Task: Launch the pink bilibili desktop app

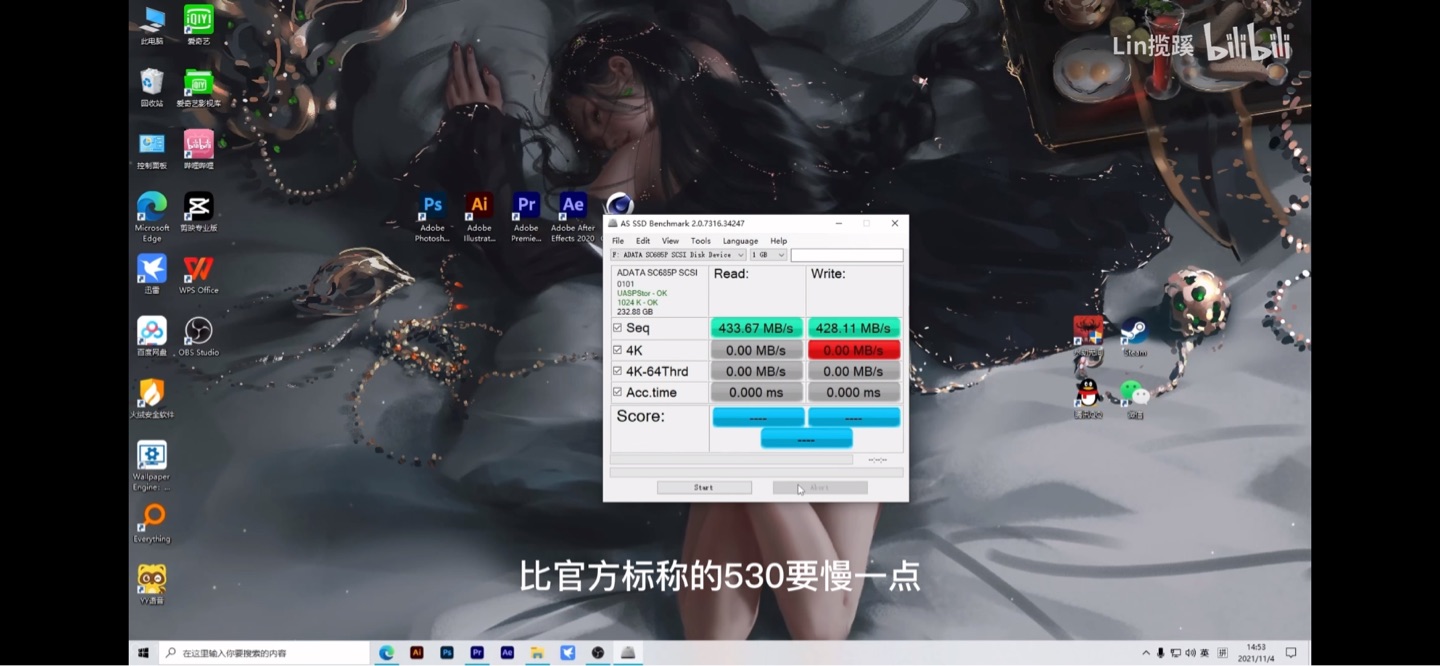Action: tap(198, 148)
